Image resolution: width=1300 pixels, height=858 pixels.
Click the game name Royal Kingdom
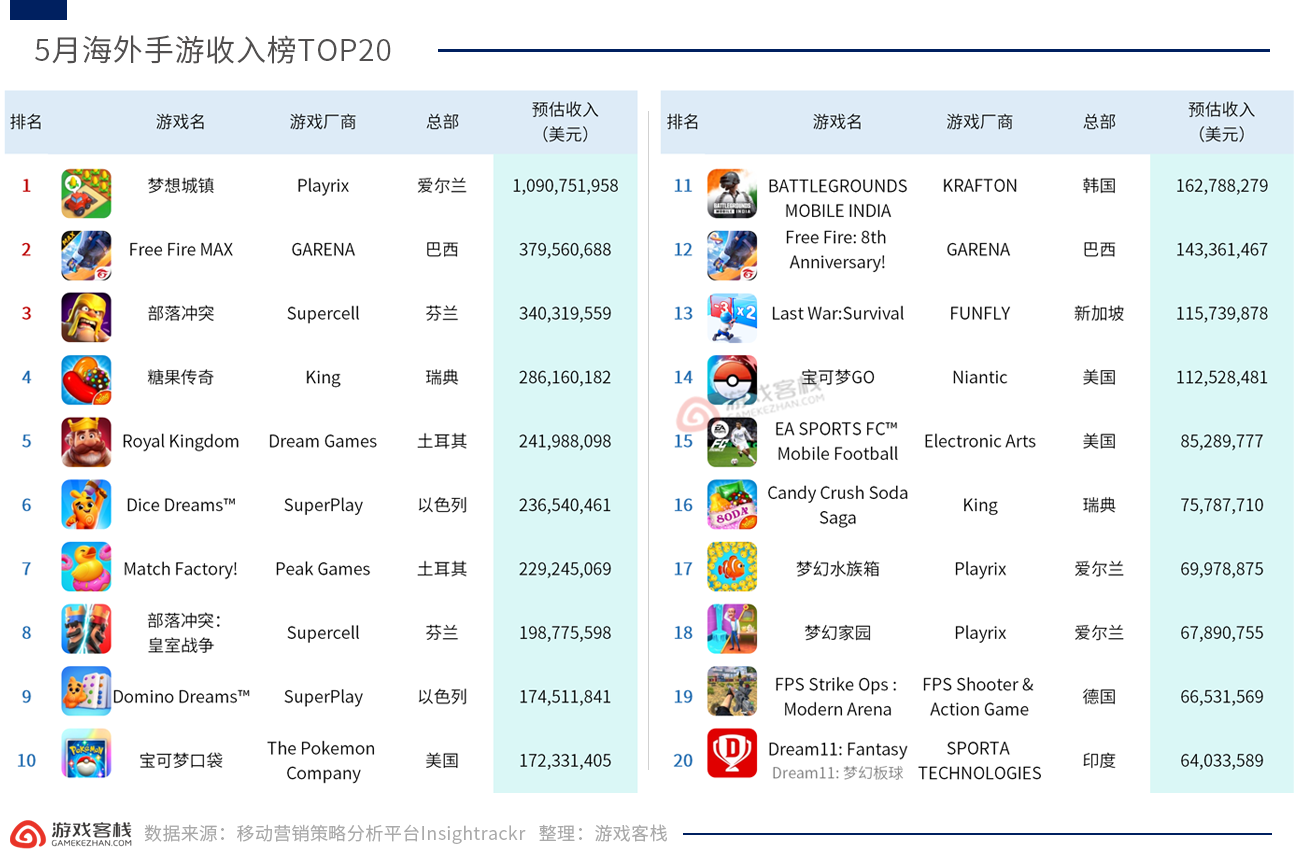click(x=181, y=441)
